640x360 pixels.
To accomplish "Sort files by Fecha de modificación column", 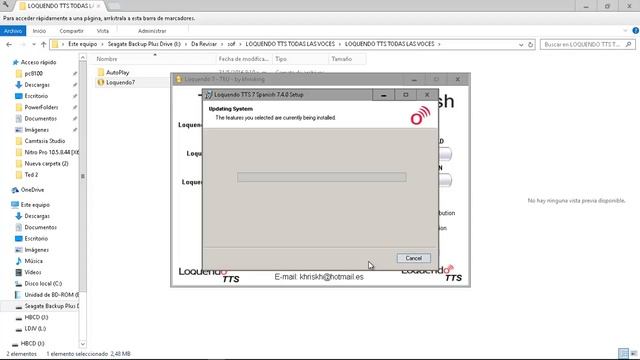I will (x=244, y=59).
